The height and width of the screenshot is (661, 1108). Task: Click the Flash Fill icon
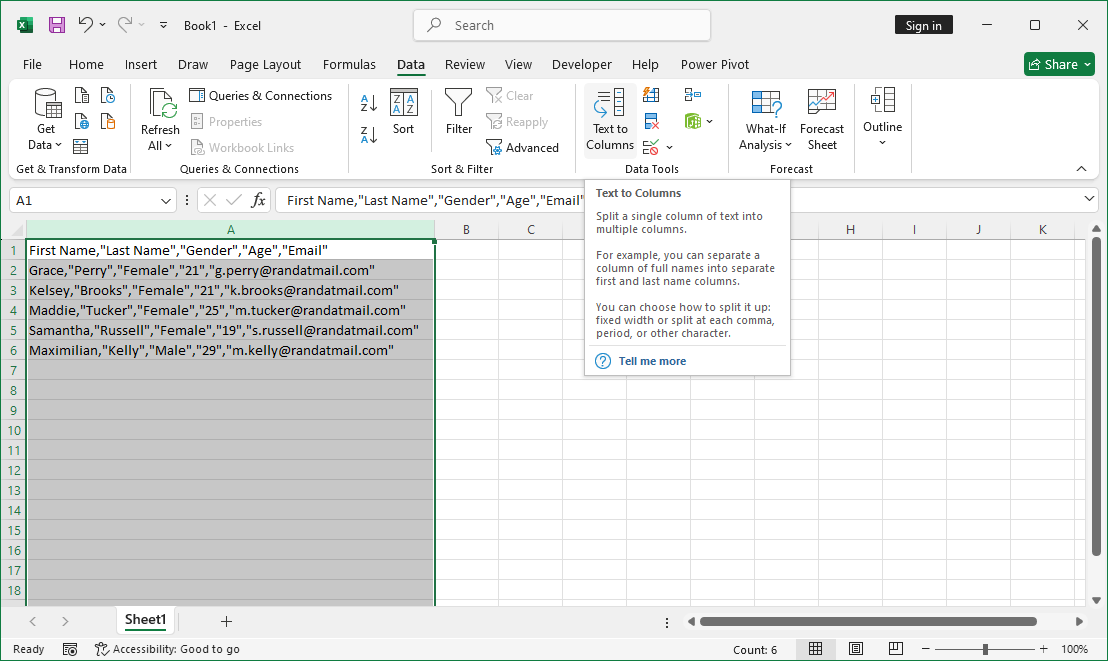point(651,96)
